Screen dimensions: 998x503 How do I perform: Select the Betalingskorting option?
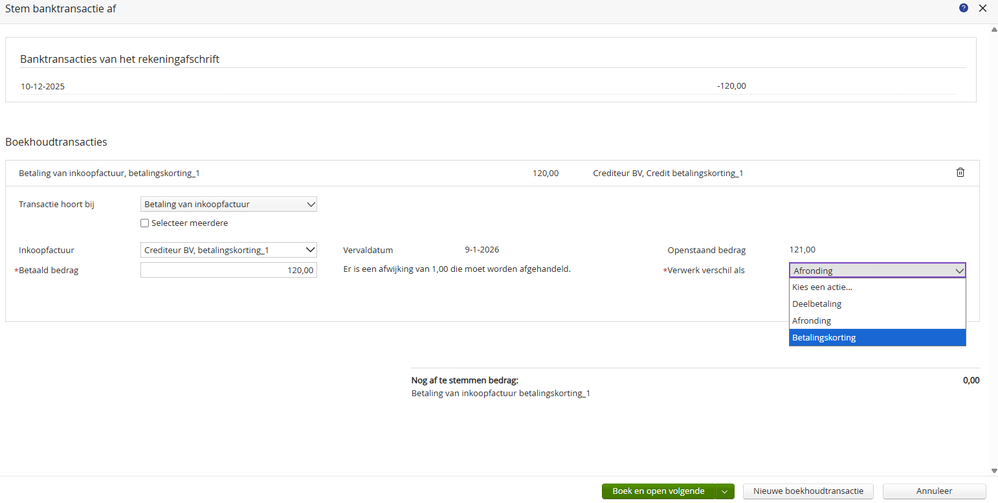coord(877,337)
